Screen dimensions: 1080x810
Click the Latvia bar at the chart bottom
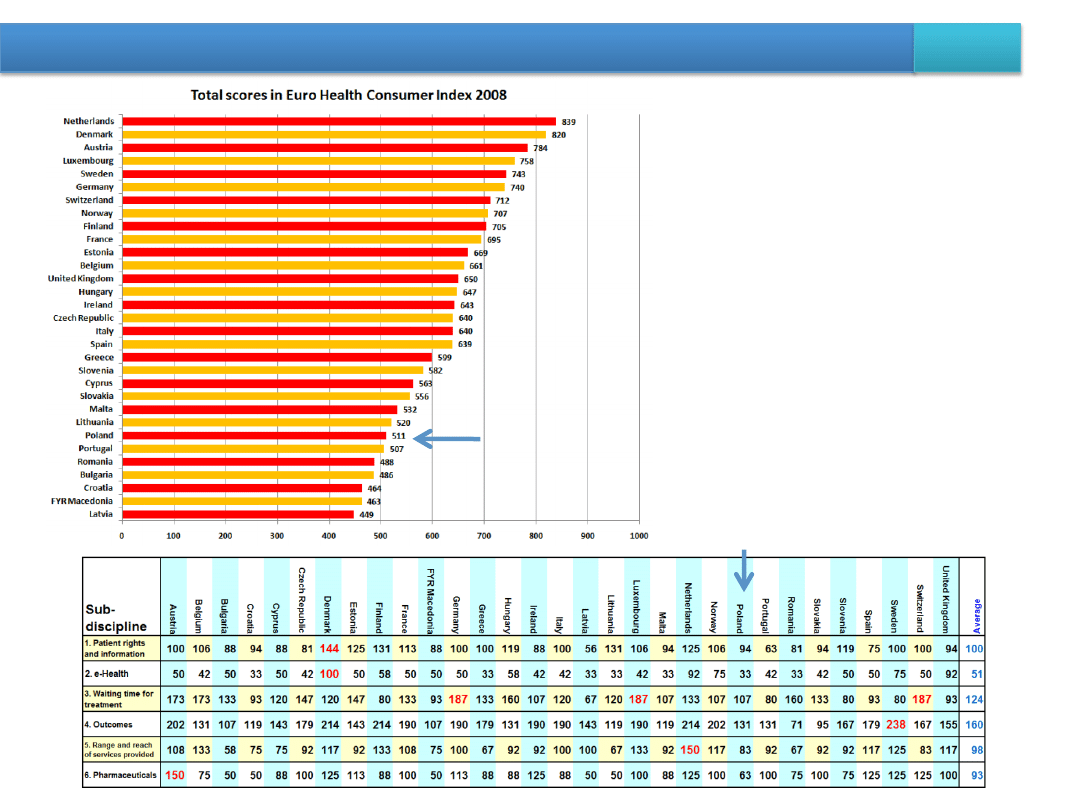238,514
